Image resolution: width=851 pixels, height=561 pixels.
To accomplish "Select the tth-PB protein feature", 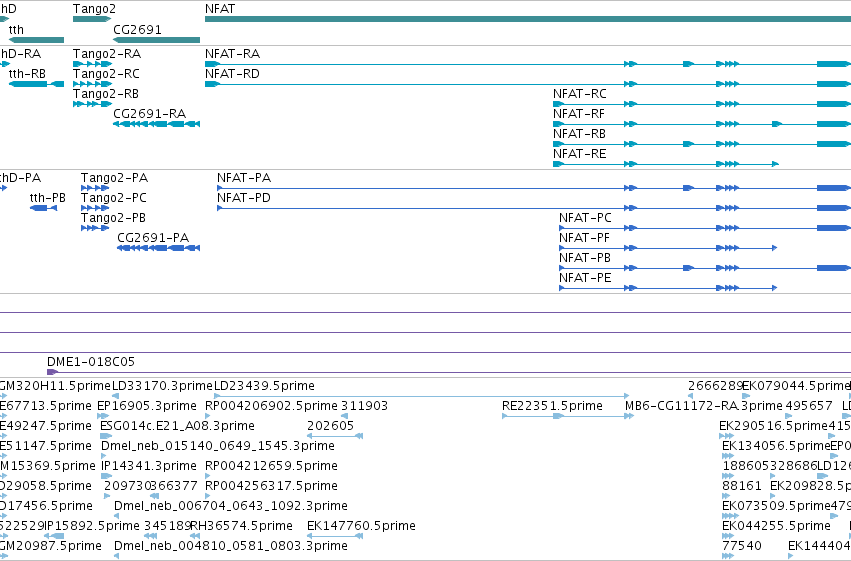I will pyautogui.click(x=43, y=208).
